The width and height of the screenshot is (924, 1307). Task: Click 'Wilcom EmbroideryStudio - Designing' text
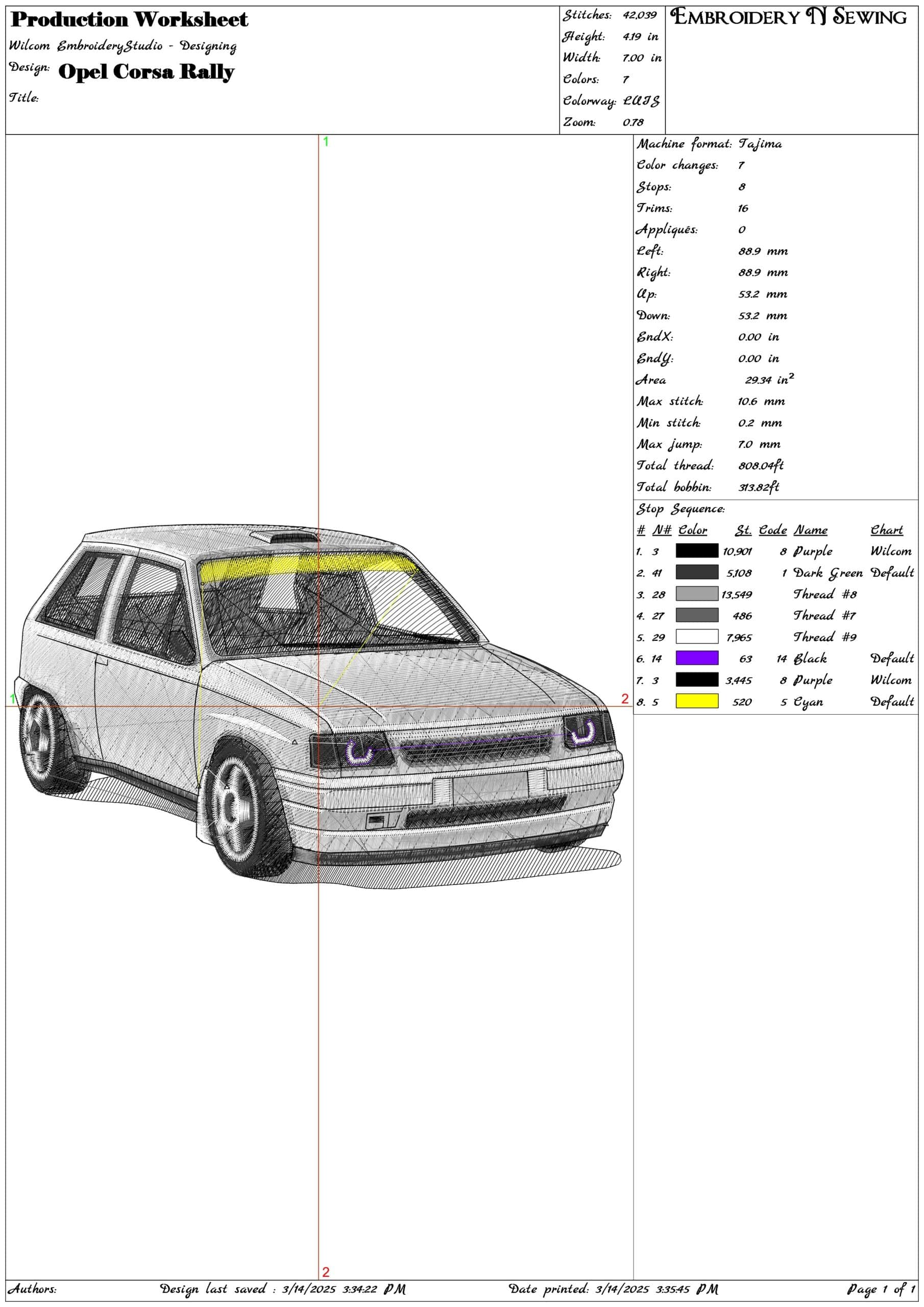coord(123,45)
